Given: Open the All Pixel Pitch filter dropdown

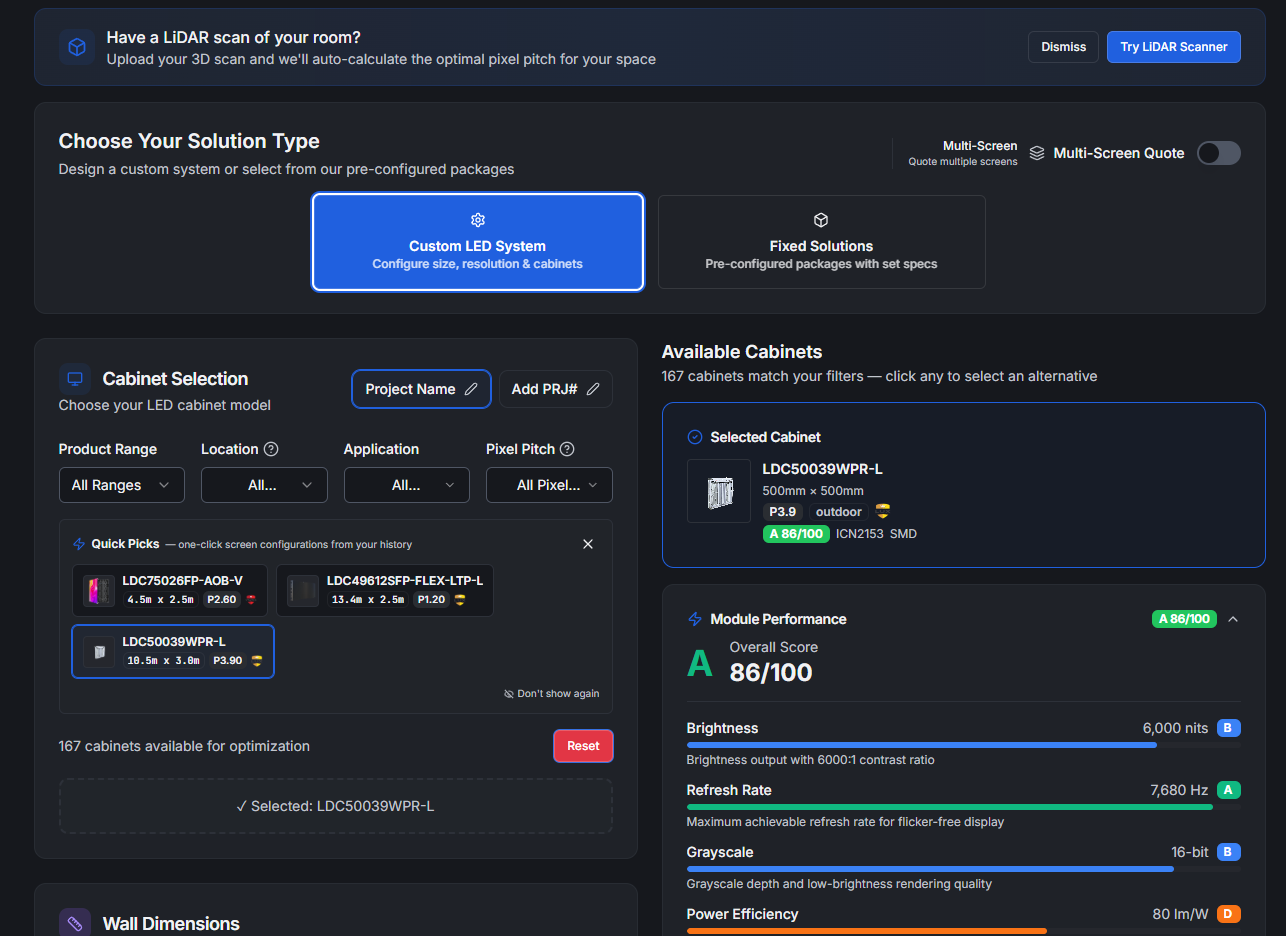Looking at the screenshot, I should 549,485.
